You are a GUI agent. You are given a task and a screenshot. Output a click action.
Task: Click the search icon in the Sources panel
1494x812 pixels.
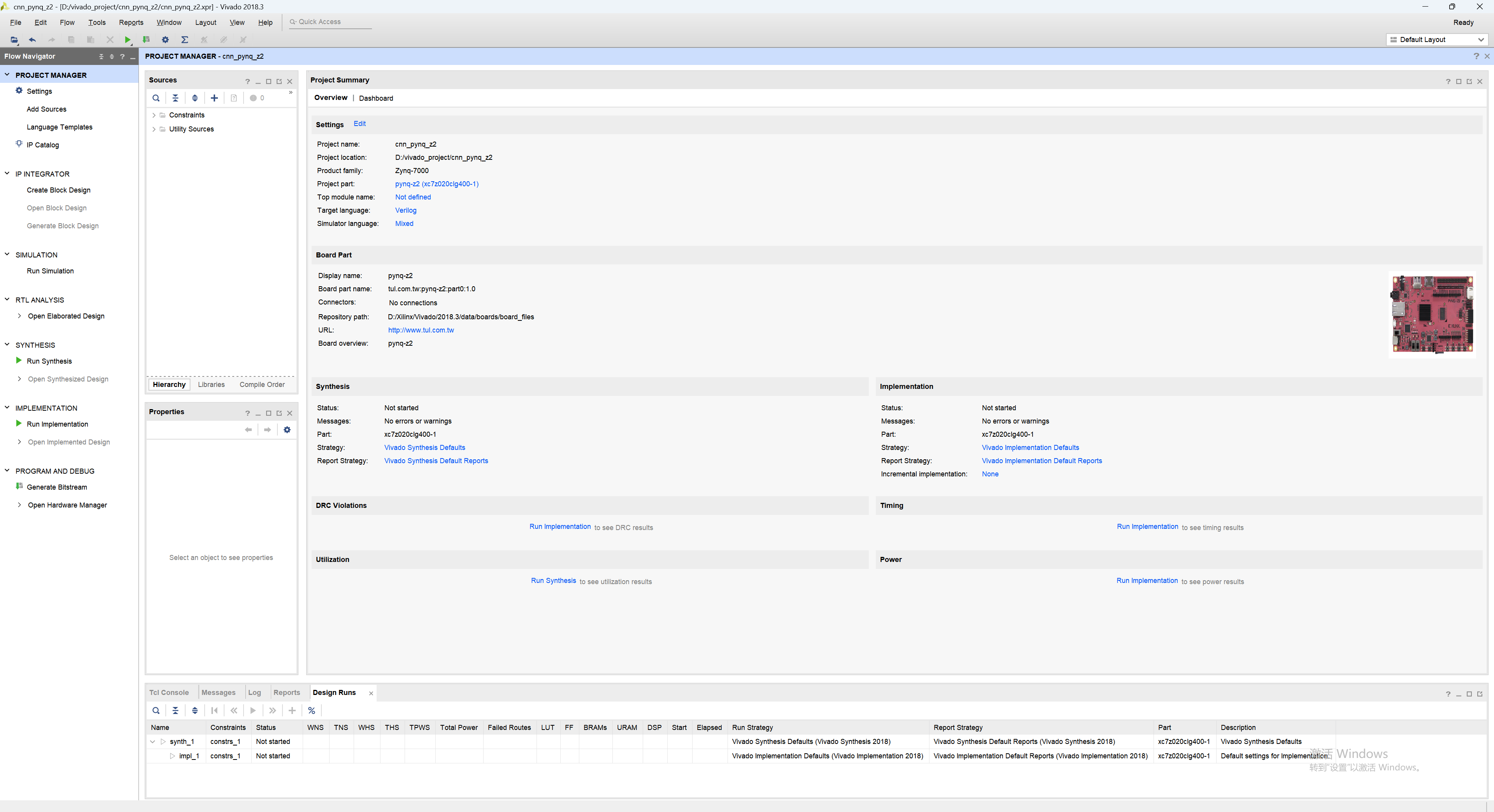click(156, 98)
